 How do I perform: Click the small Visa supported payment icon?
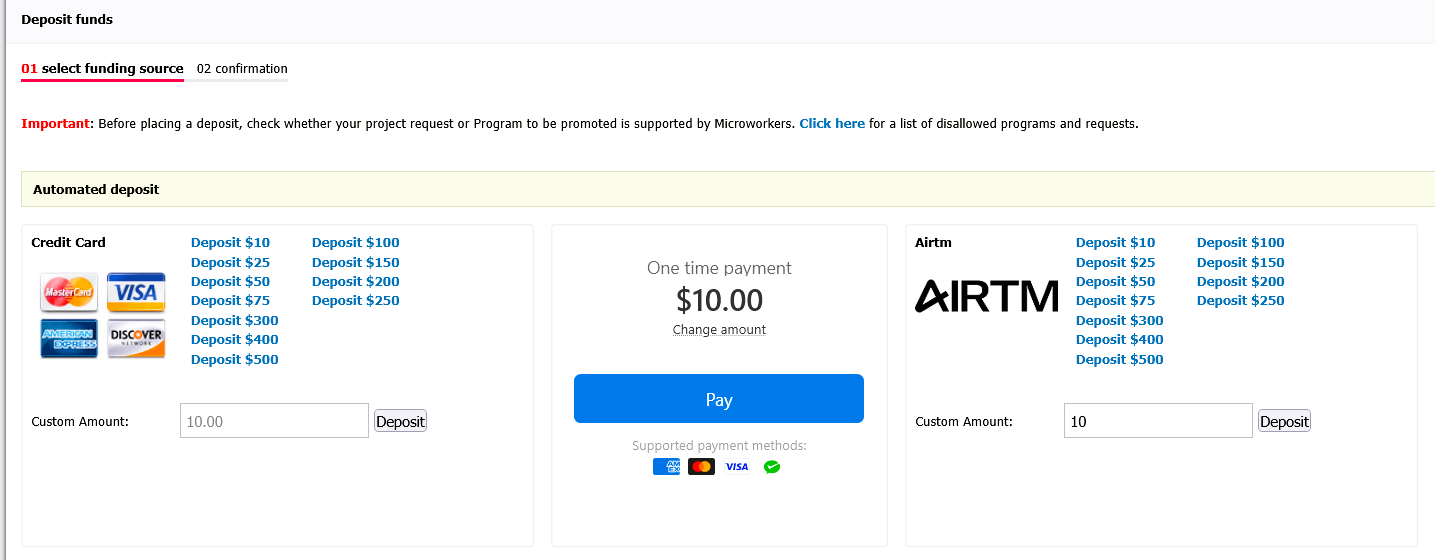(x=737, y=467)
